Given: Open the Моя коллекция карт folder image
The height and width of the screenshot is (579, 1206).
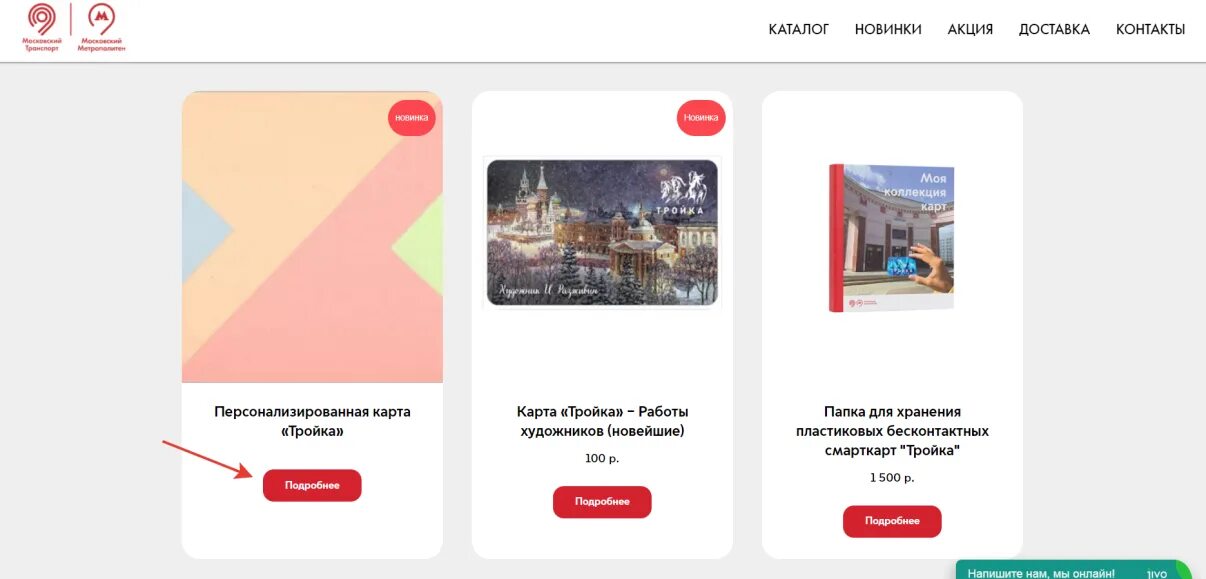Looking at the screenshot, I should click(892, 238).
